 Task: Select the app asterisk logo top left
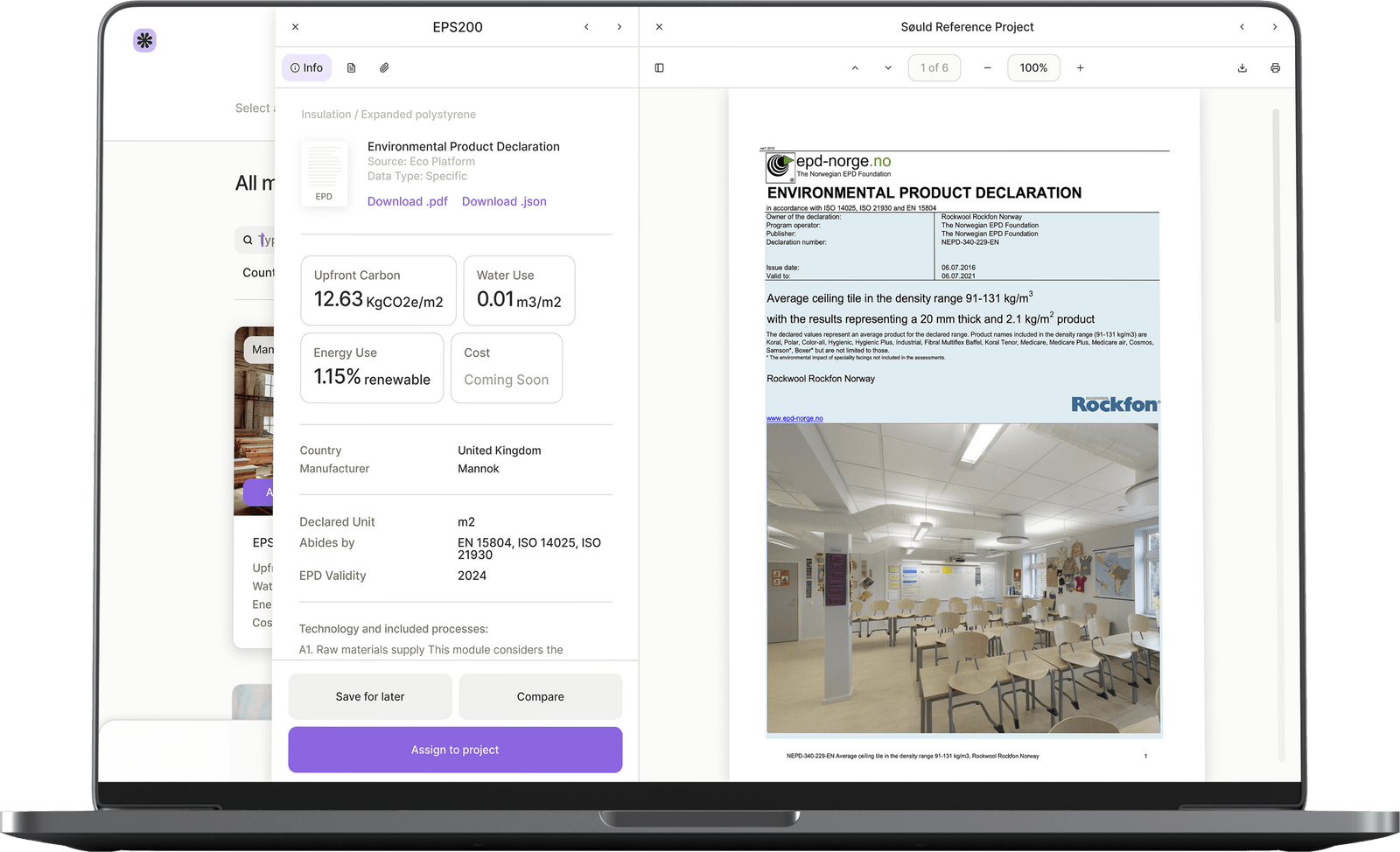[x=144, y=40]
